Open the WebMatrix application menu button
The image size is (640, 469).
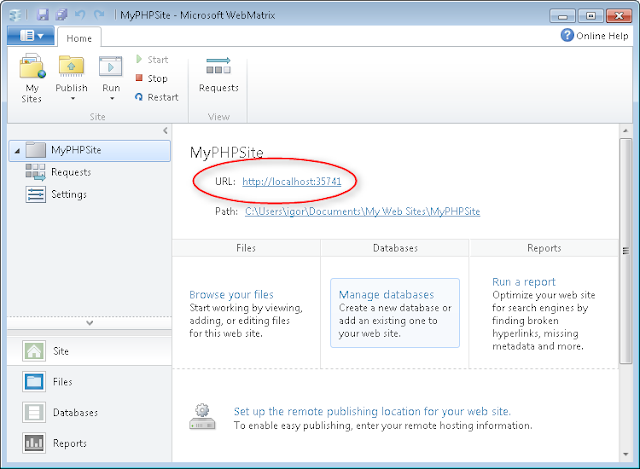coord(31,36)
